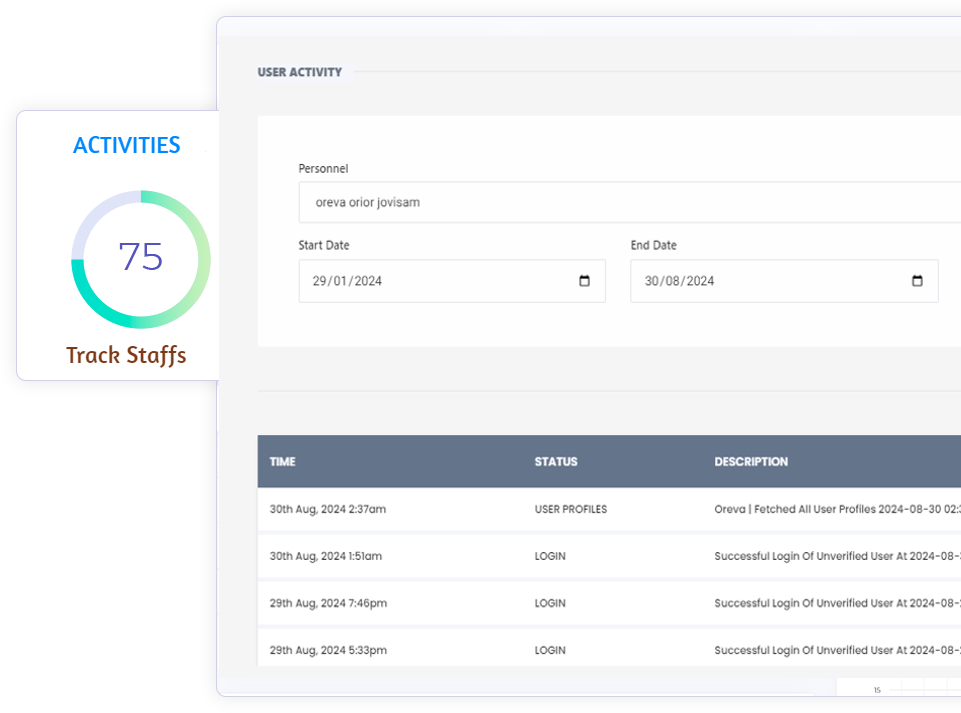Open the End Date calendar picker icon

coord(917,281)
